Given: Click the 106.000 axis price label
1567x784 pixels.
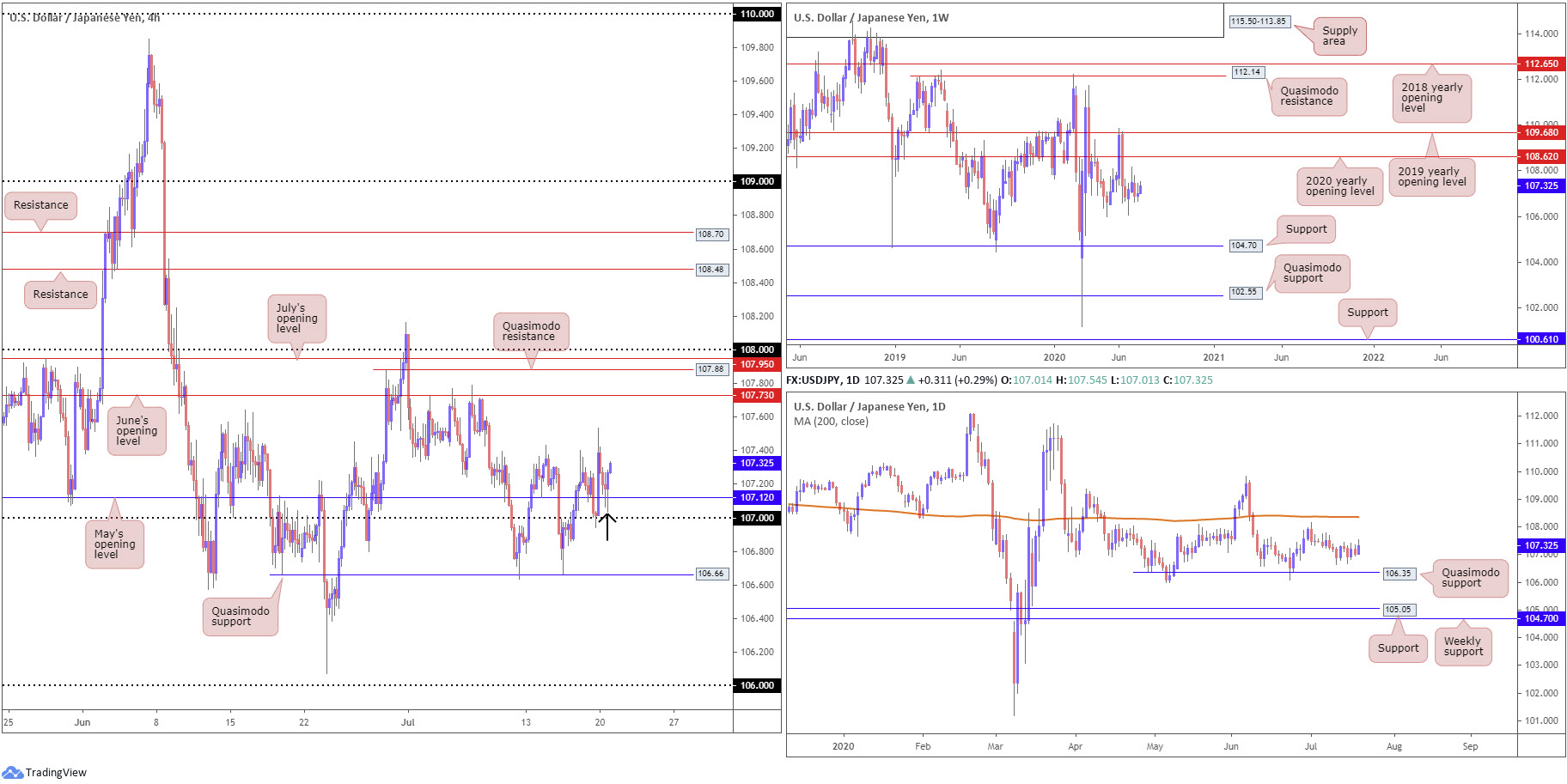Looking at the screenshot, I should pos(757,685).
